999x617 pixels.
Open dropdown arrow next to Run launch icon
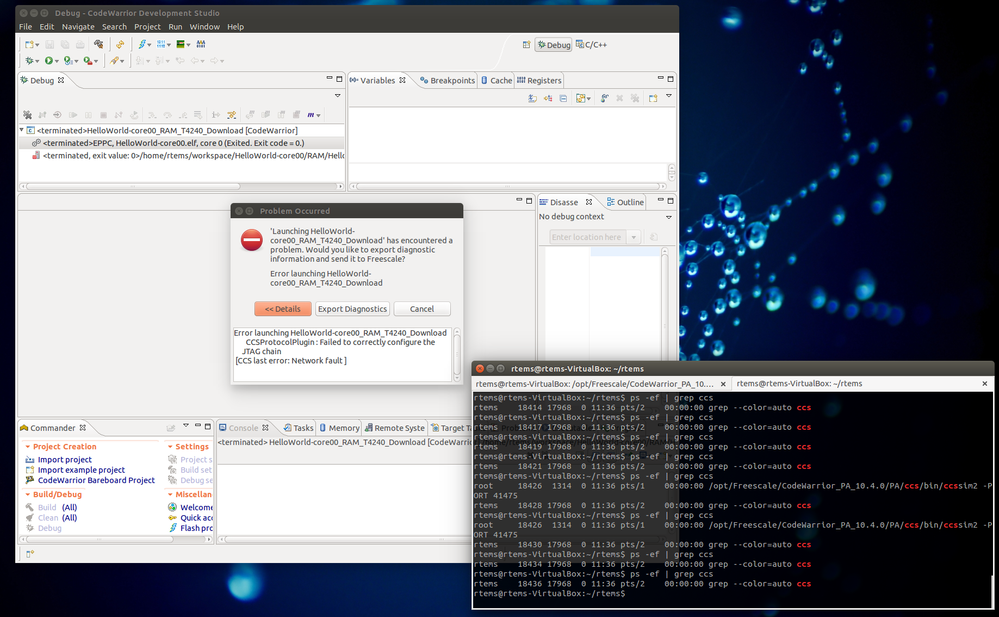coord(57,62)
